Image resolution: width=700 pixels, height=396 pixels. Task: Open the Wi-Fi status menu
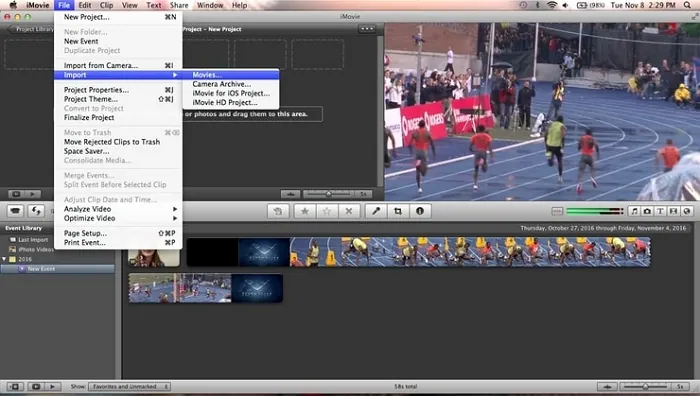[x=552, y=5]
